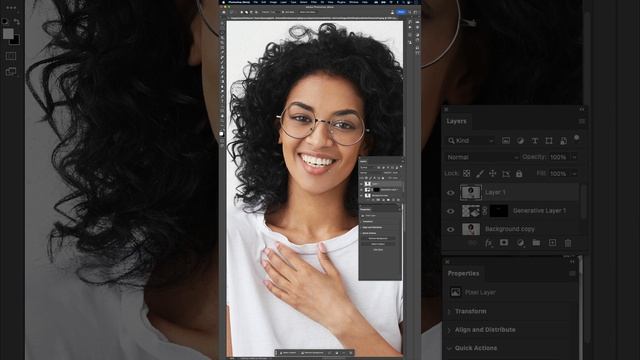Delete layer trash icon in enlarged Layers panel
This screenshot has width=640, height=360.
pos(568,243)
